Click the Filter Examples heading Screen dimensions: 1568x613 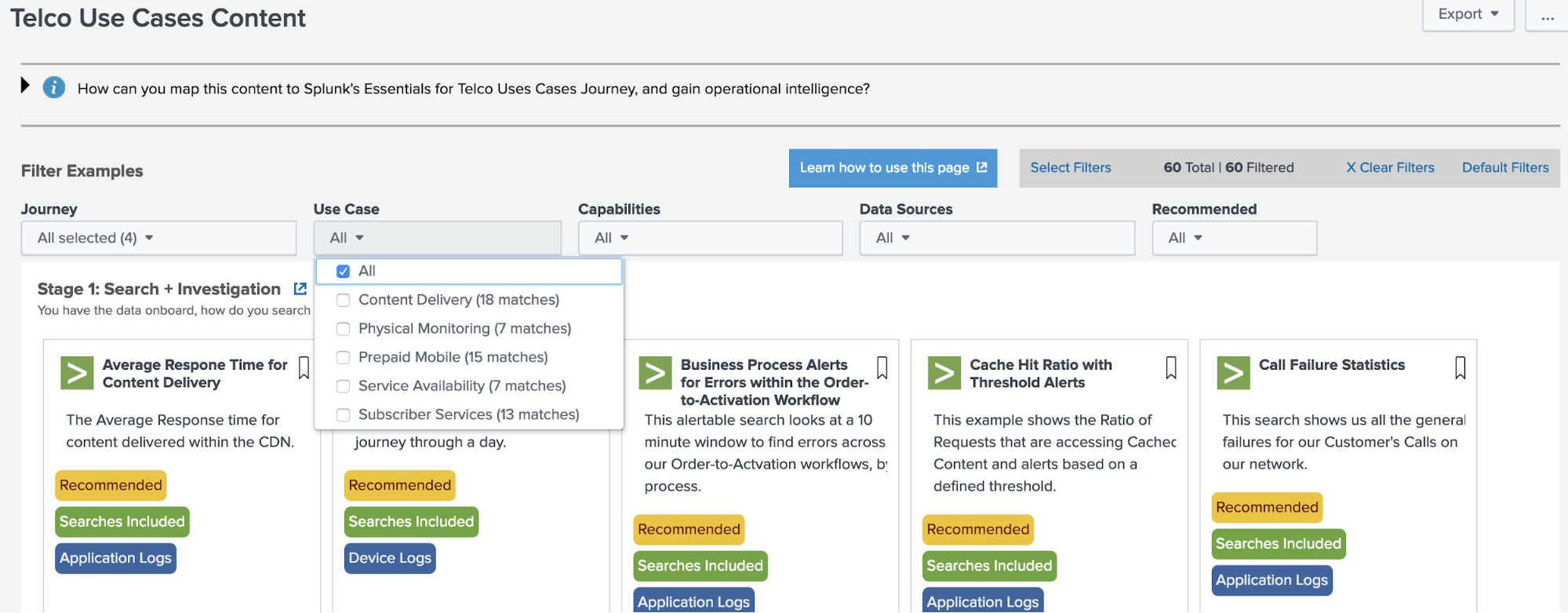pos(82,171)
